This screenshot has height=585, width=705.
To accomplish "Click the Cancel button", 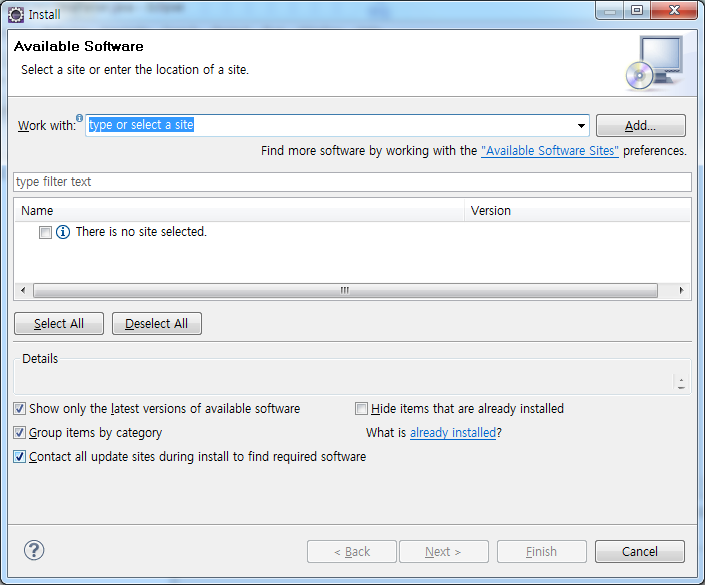I will (x=640, y=552).
